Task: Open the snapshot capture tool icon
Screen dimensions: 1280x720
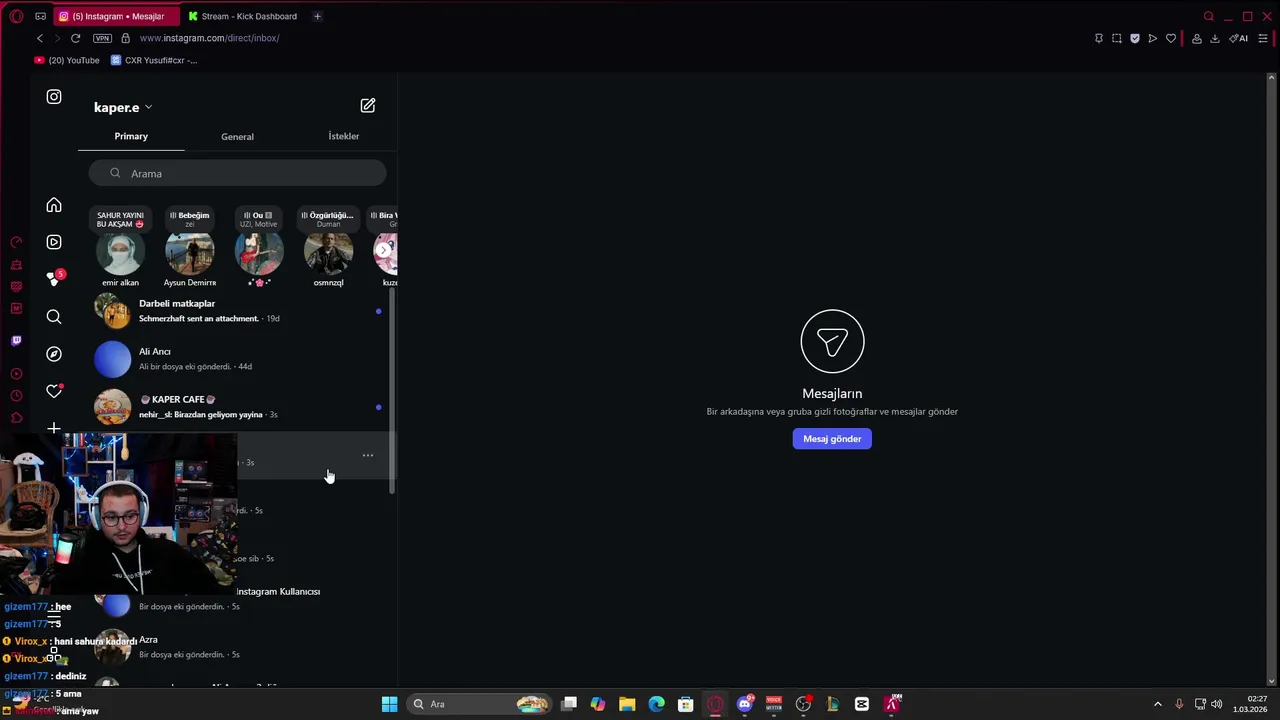Action: [1117, 38]
